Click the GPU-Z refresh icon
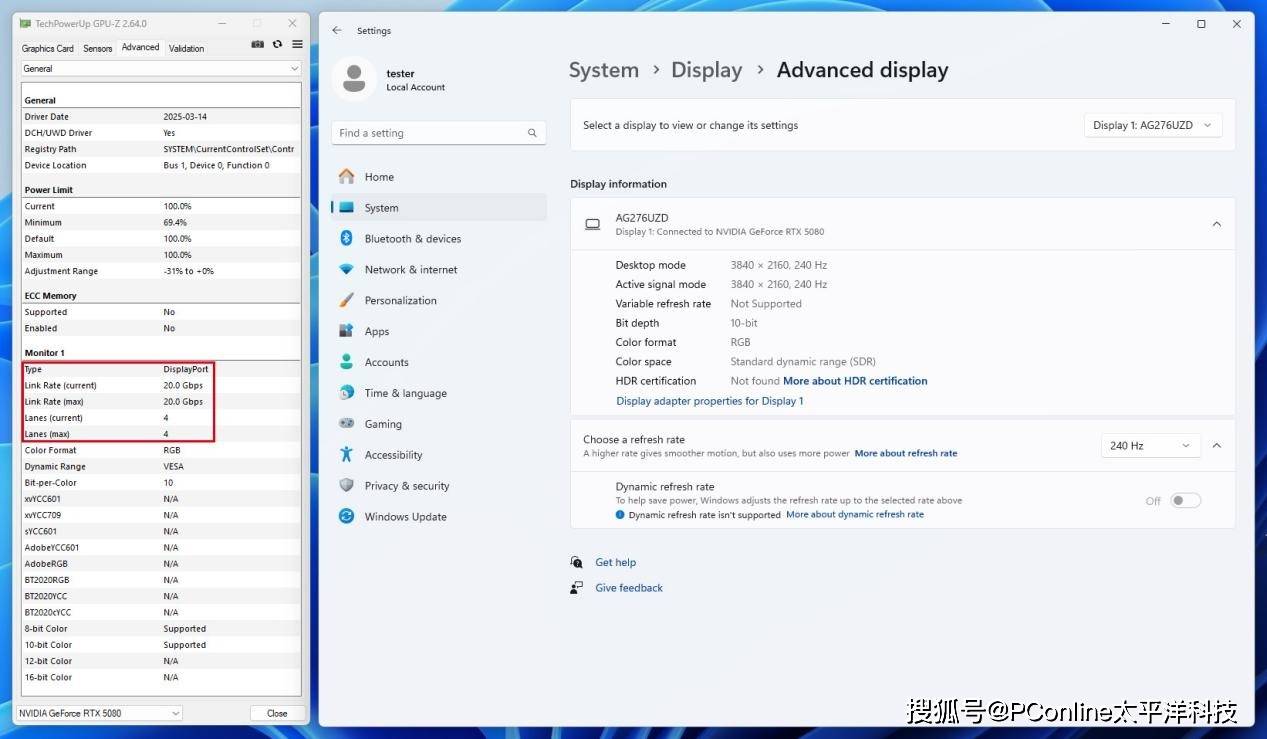 [x=277, y=45]
